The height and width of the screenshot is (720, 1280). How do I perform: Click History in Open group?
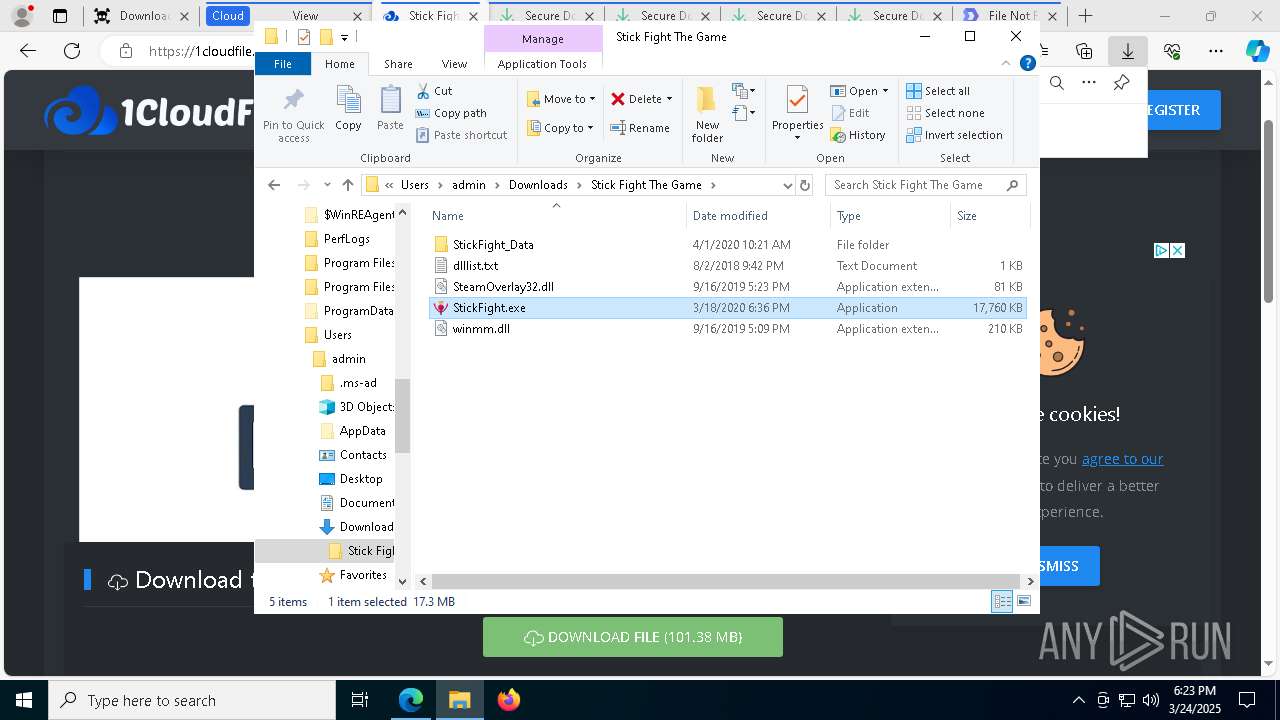tap(858, 135)
